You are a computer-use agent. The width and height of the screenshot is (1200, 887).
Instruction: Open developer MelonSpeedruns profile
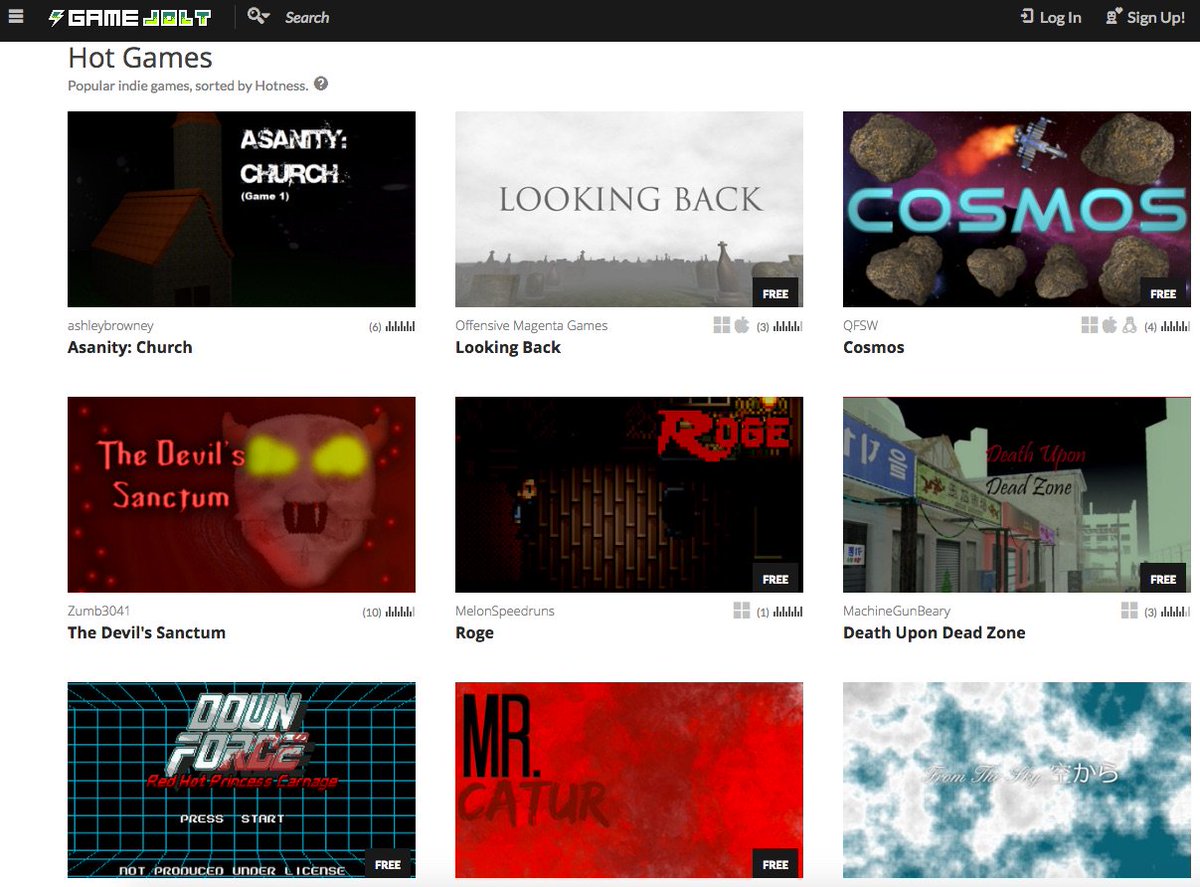tap(505, 611)
